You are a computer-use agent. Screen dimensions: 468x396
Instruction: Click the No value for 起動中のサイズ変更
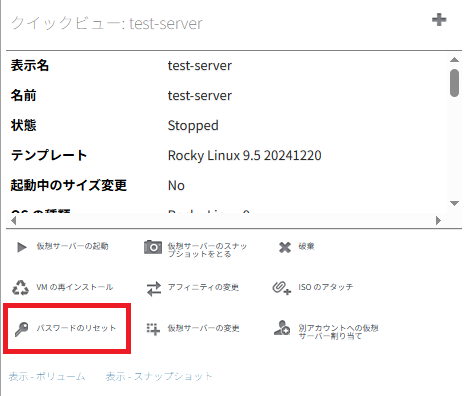pos(176,186)
